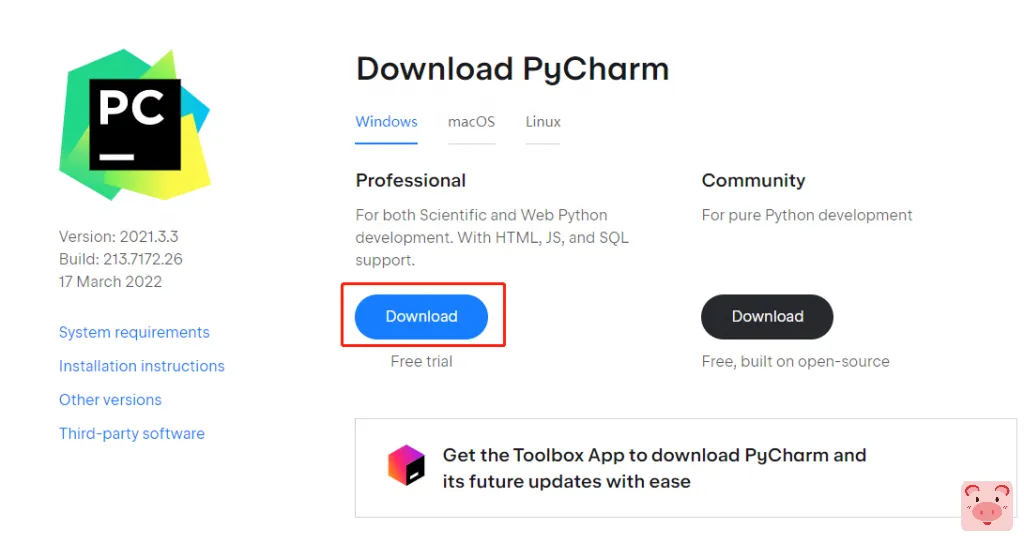Click the Free trial label
This screenshot has width=1024, height=543.
[421, 361]
